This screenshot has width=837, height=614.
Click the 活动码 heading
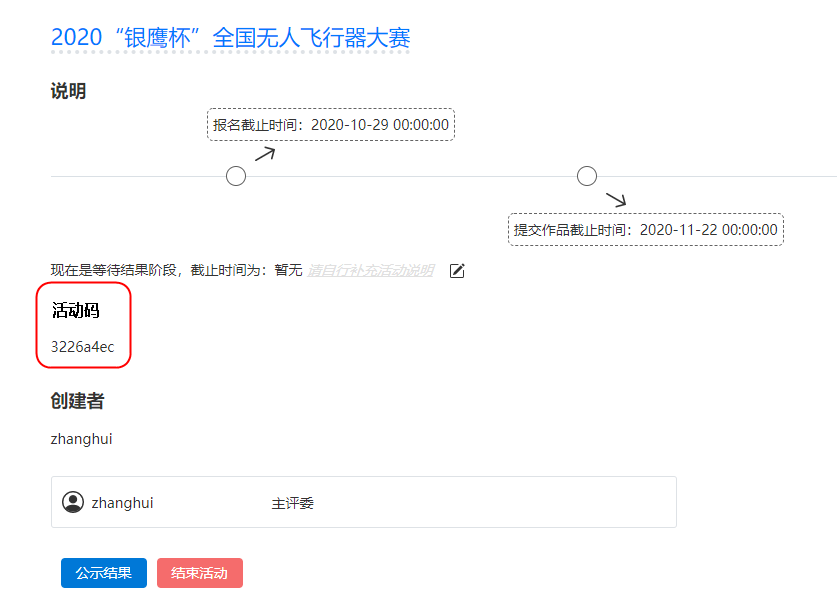[x=75, y=310]
